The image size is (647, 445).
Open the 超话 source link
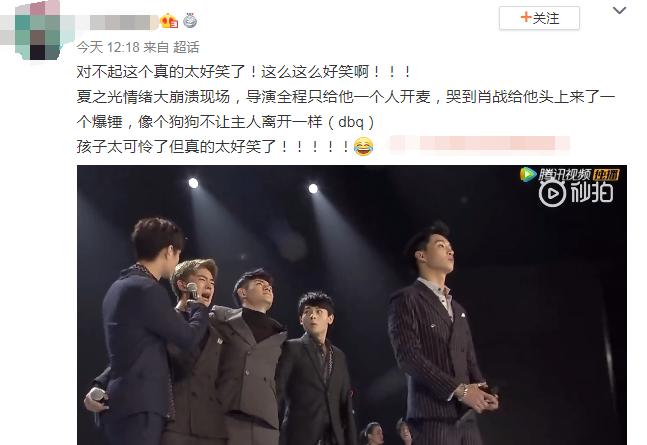[186, 47]
